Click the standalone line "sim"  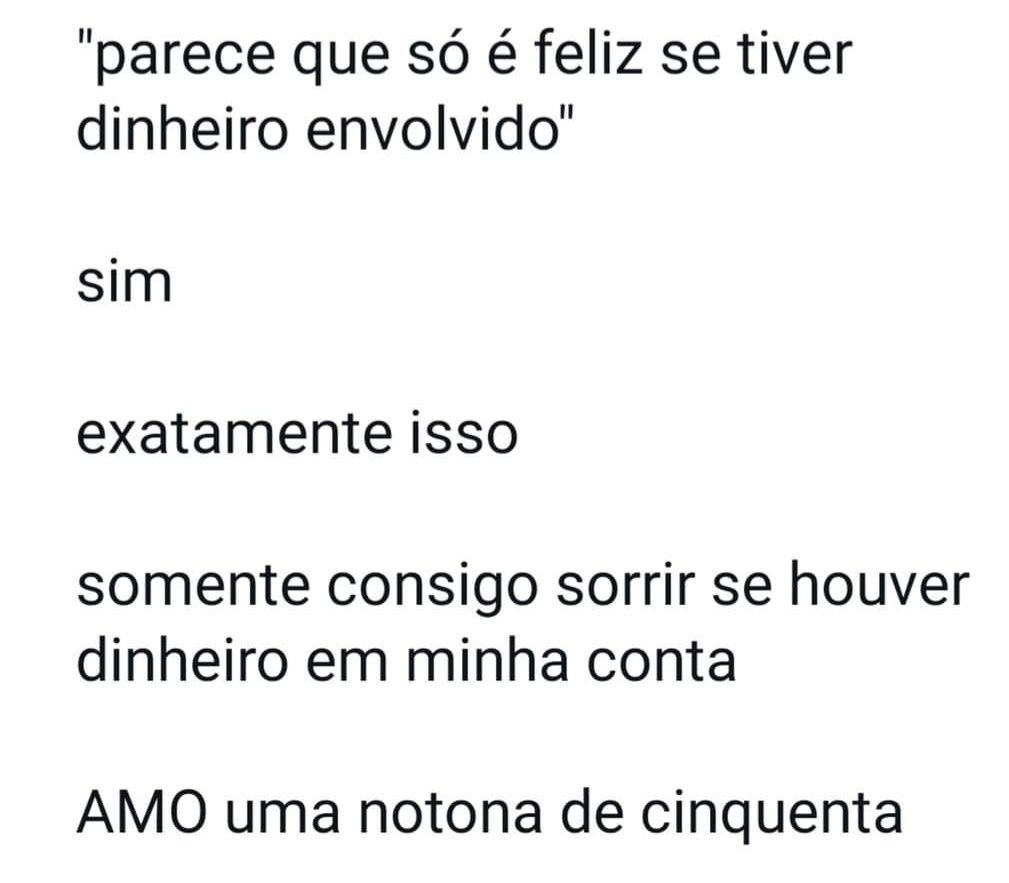click(x=125, y=282)
